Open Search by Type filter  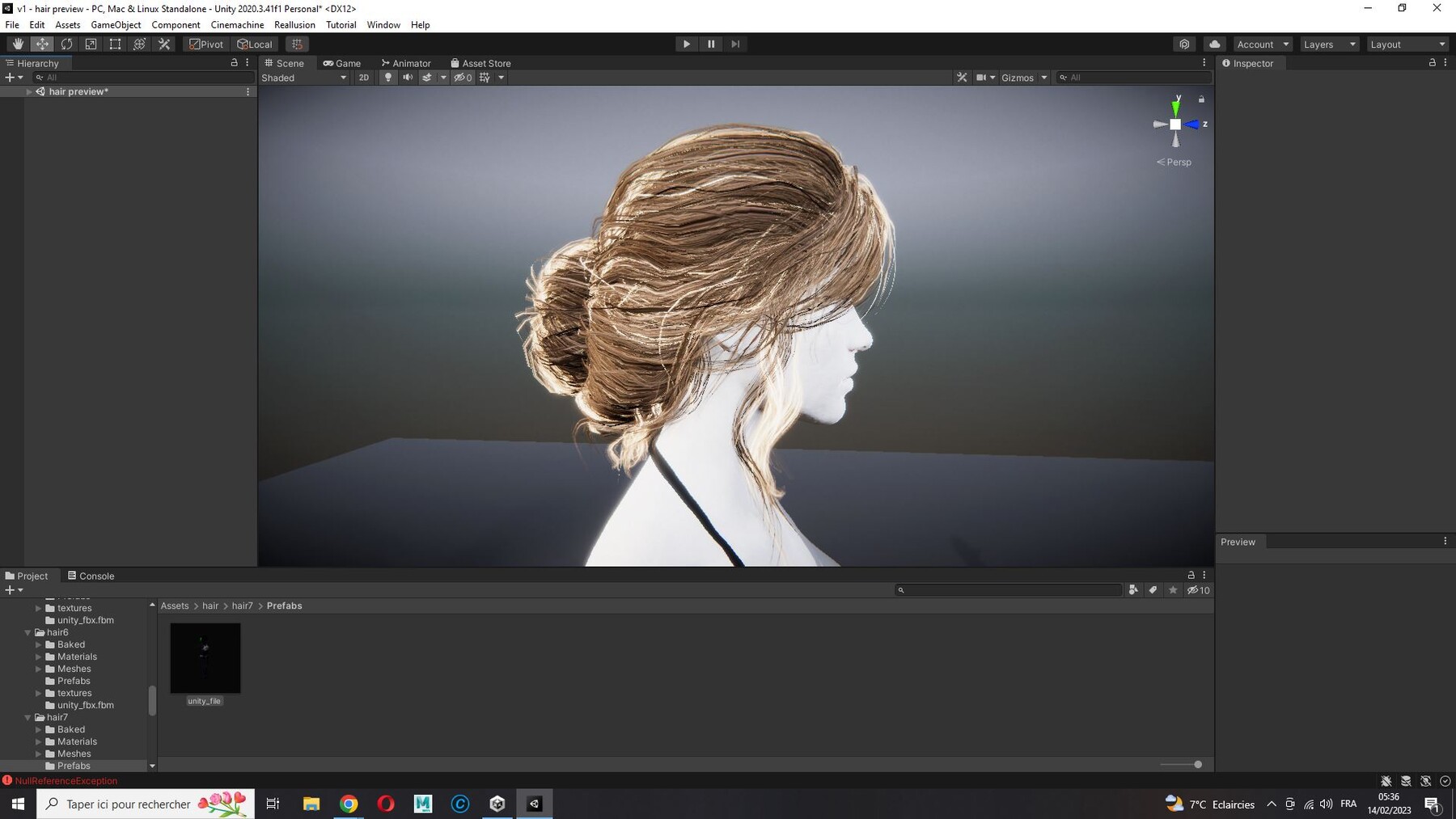coord(1133,590)
